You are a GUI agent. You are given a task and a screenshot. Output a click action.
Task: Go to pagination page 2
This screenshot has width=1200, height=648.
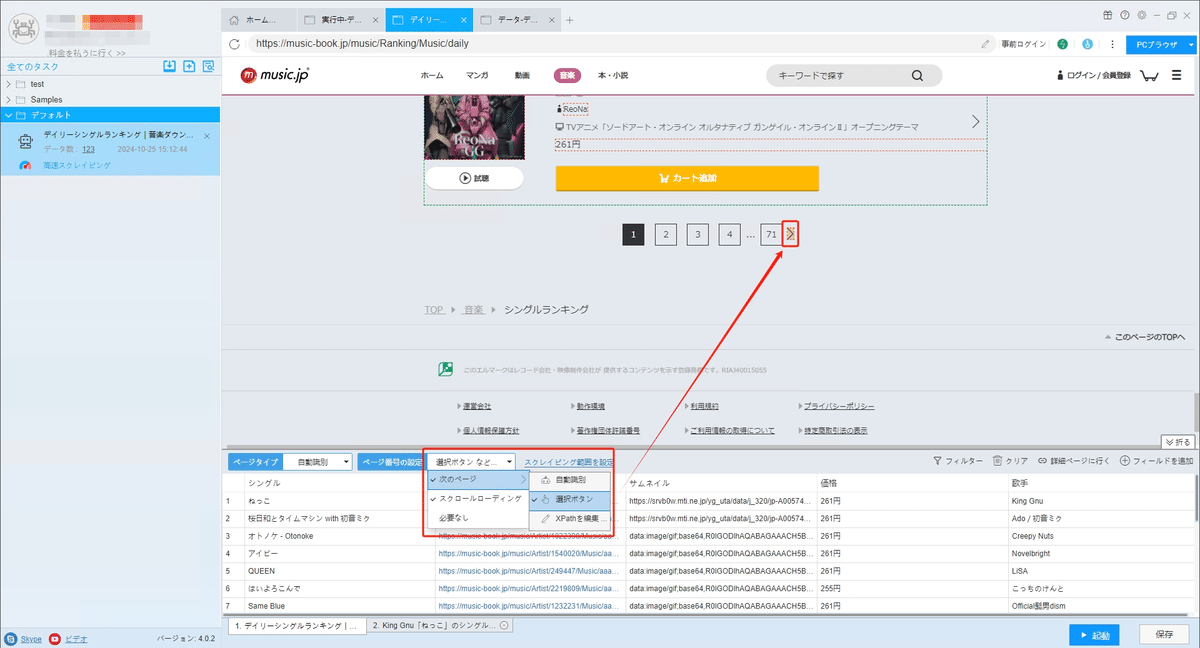point(665,234)
